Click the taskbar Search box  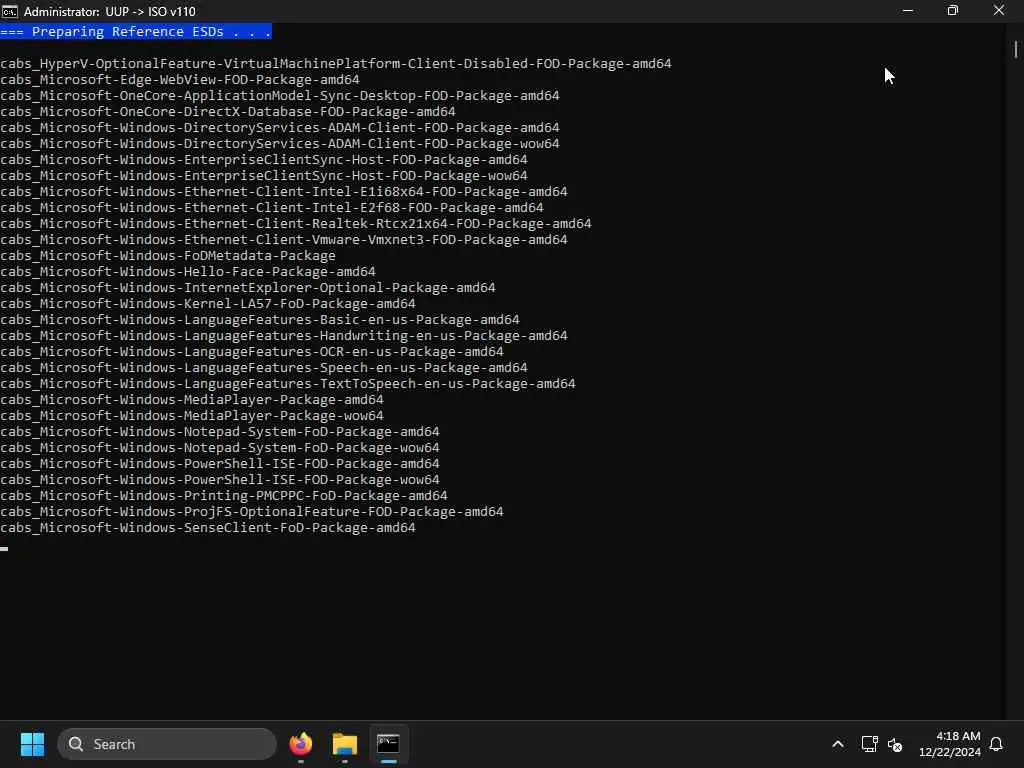(x=167, y=744)
